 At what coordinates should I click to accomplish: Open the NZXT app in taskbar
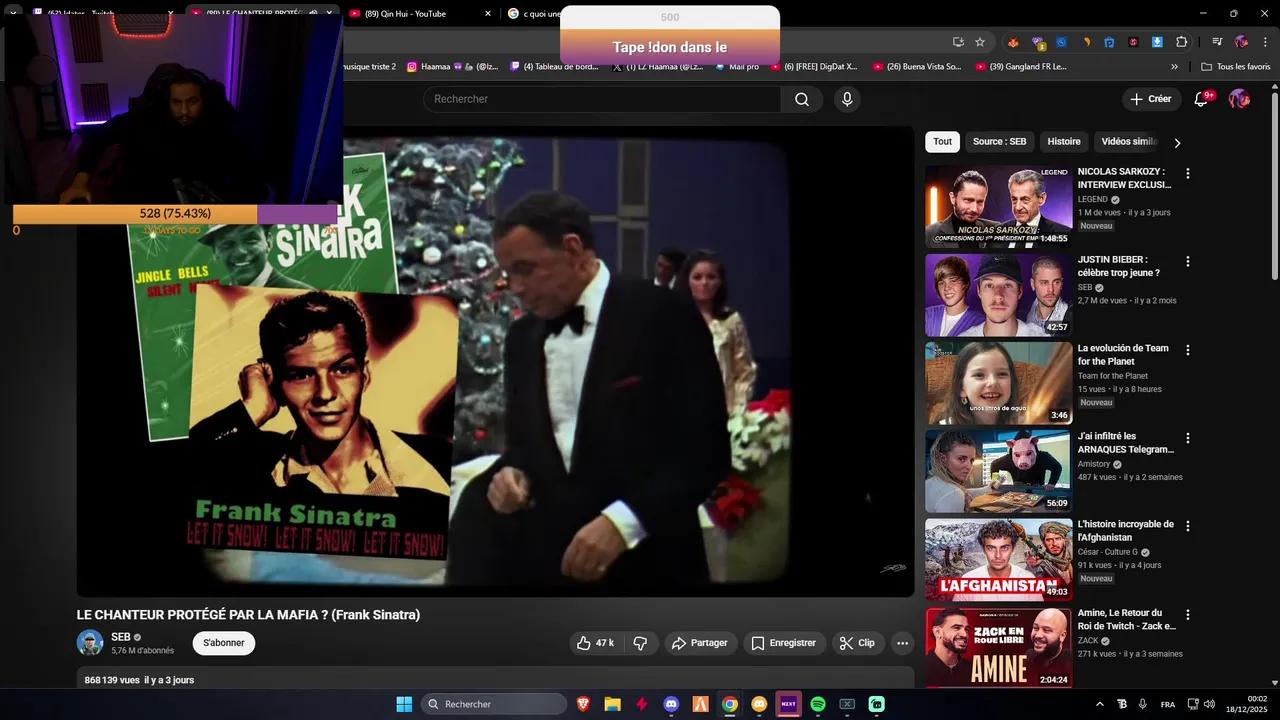(788, 704)
